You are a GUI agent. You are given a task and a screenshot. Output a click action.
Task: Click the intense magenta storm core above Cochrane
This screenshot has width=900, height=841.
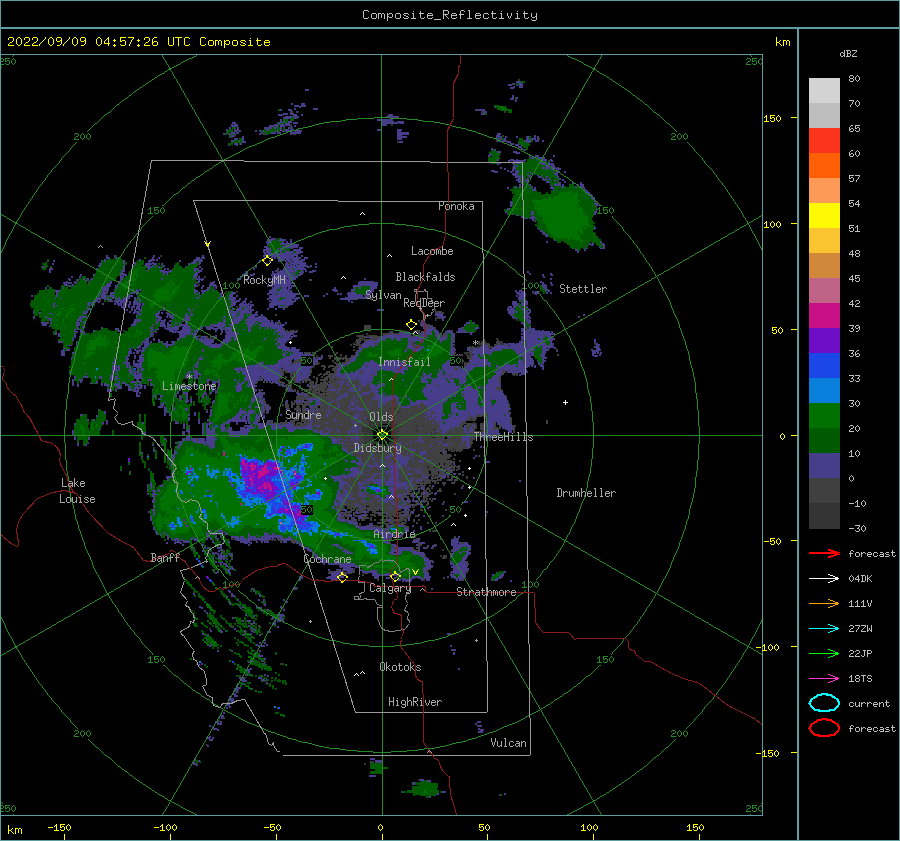click(x=262, y=476)
